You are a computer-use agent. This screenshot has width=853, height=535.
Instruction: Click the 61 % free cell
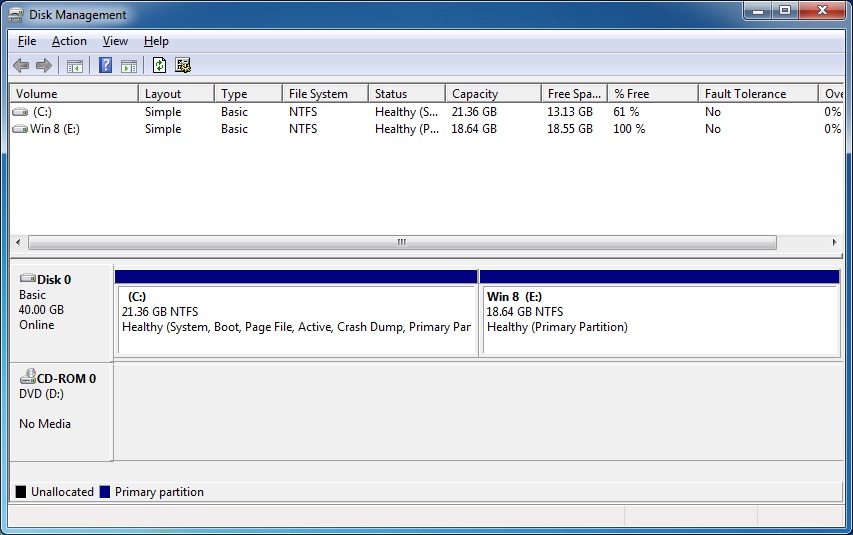(x=626, y=112)
